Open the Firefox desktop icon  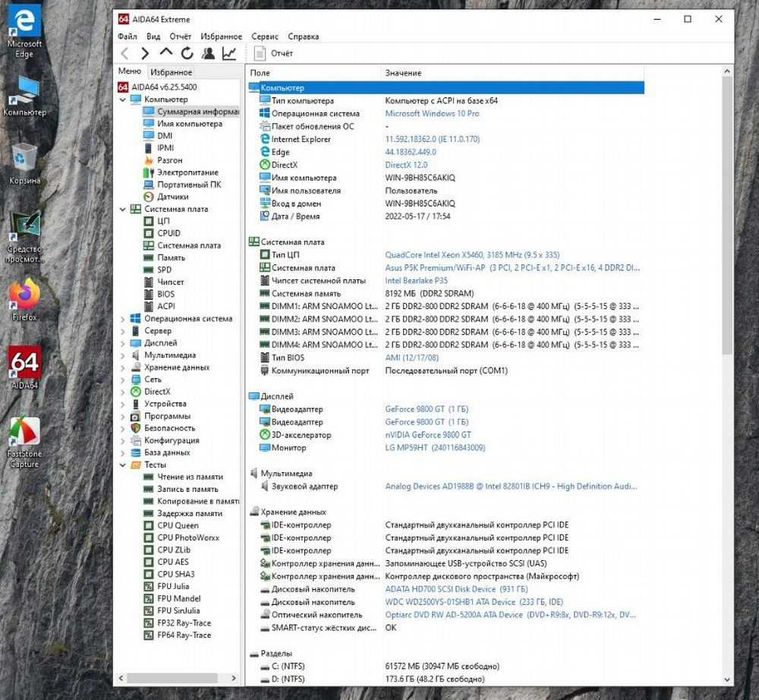point(24,300)
